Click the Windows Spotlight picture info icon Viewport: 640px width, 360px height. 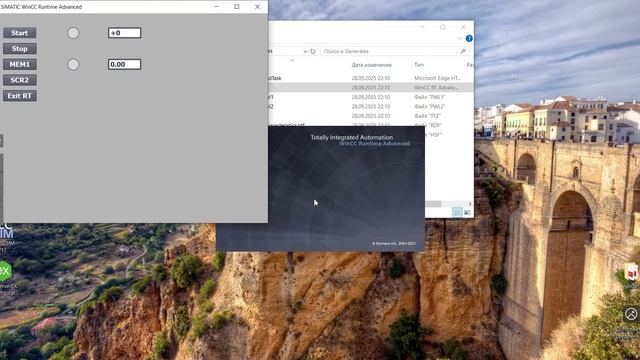tap(631, 314)
